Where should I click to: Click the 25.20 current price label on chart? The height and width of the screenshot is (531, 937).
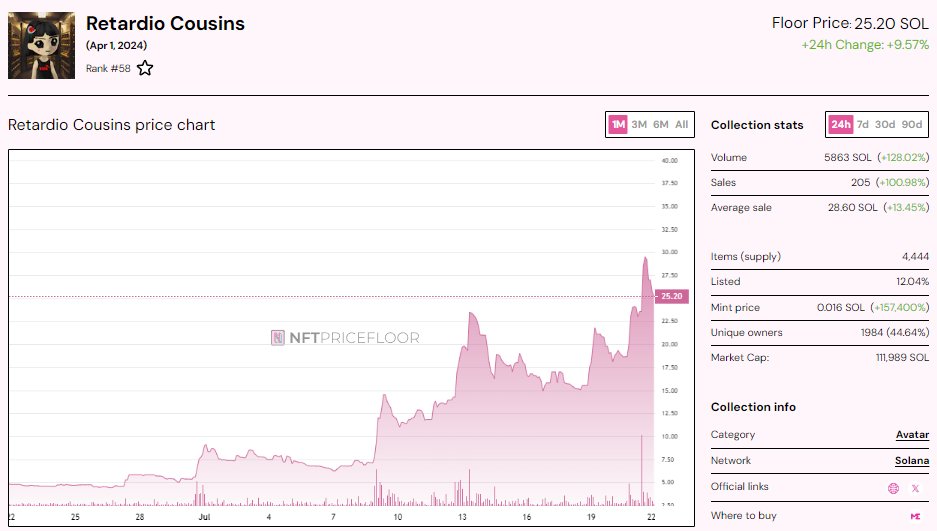(x=672, y=296)
